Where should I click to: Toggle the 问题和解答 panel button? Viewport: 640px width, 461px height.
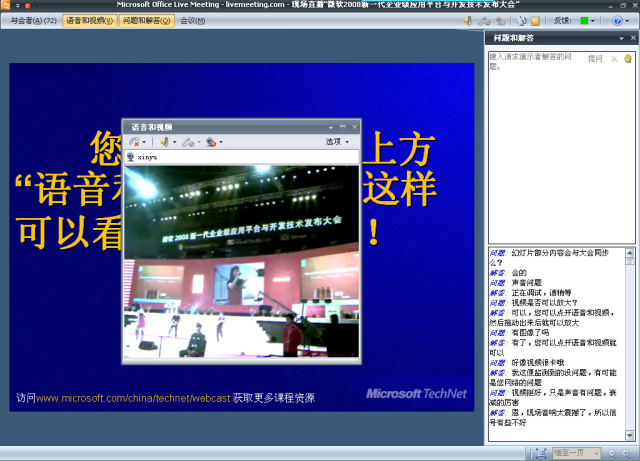tap(147, 20)
